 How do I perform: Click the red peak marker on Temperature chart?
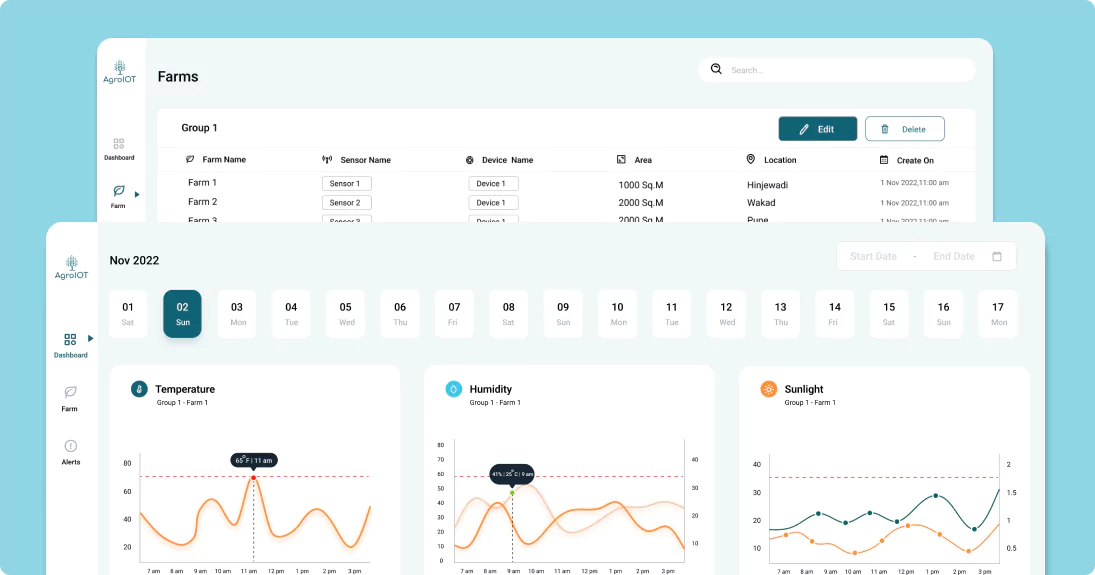coord(253,478)
